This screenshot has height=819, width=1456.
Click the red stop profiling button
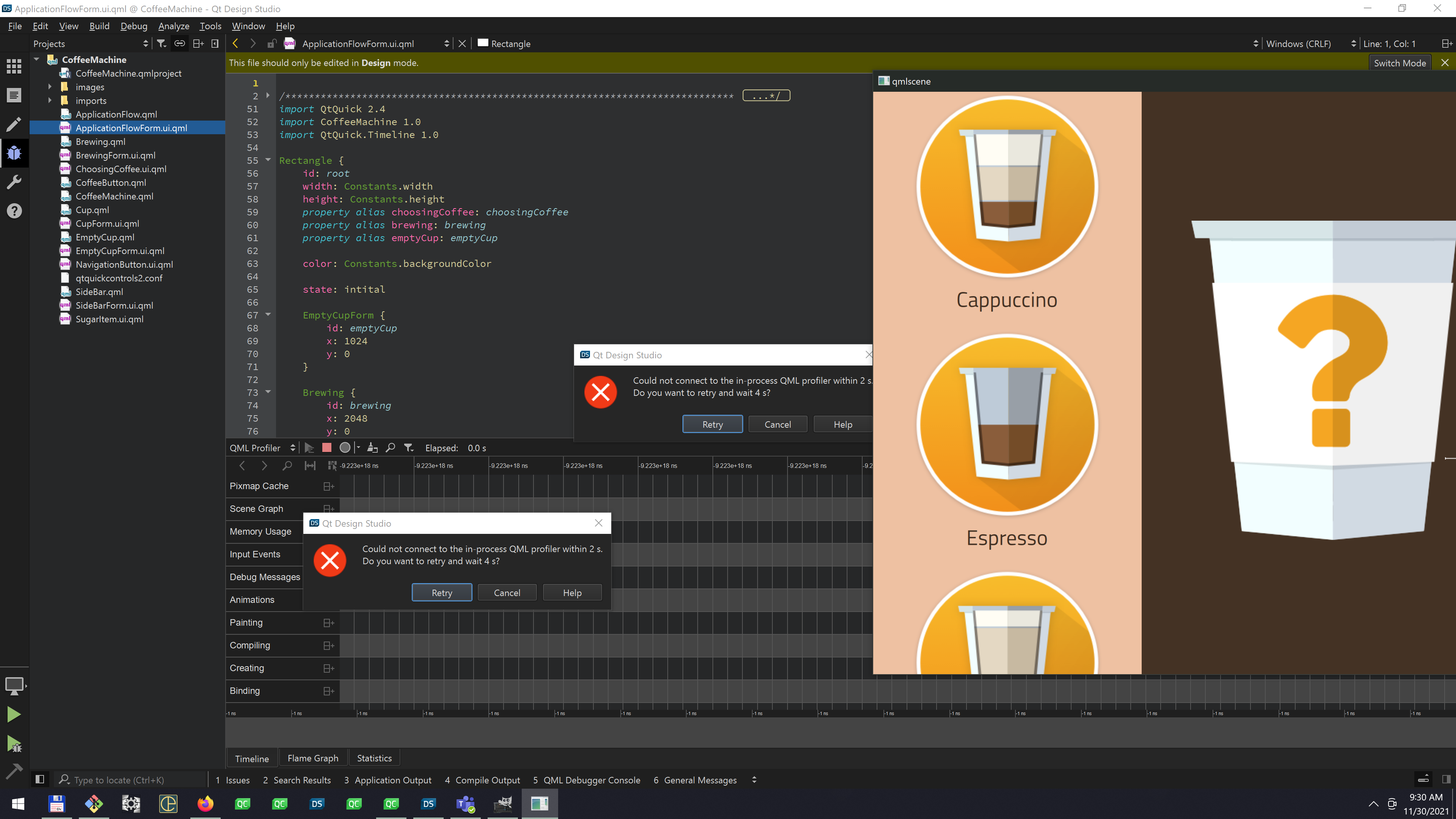(x=327, y=448)
